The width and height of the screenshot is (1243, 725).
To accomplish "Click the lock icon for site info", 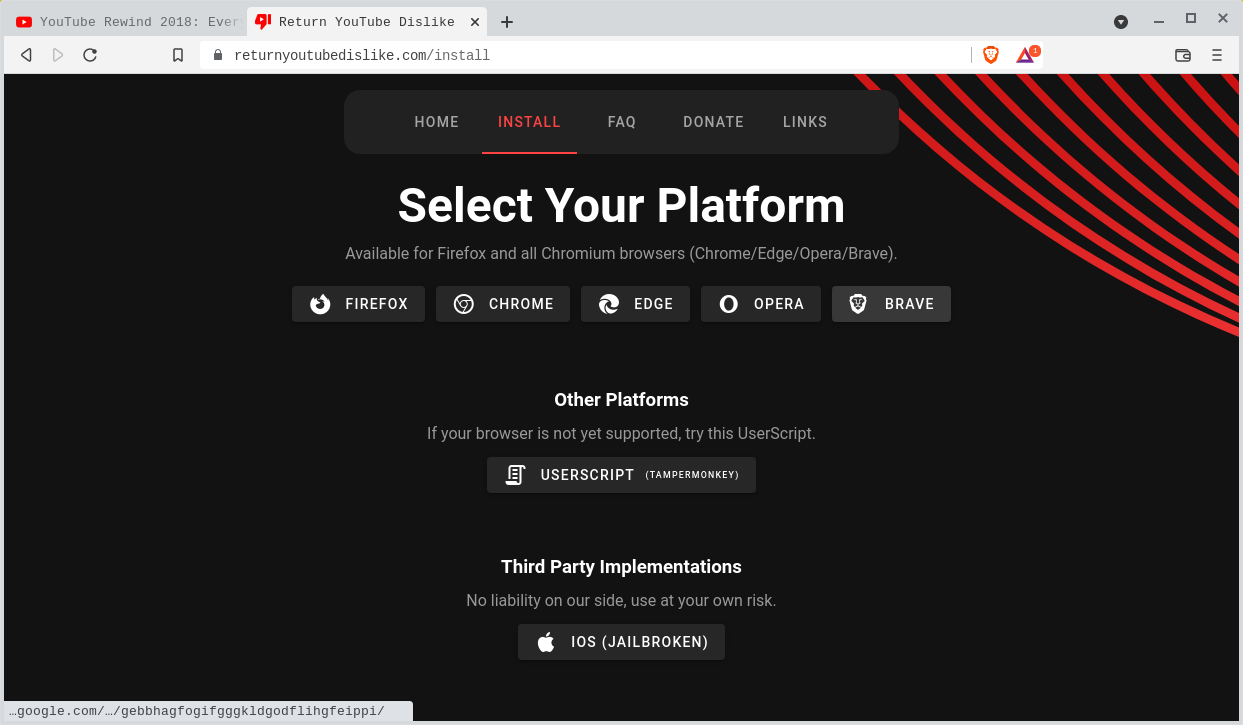I will 217,55.
